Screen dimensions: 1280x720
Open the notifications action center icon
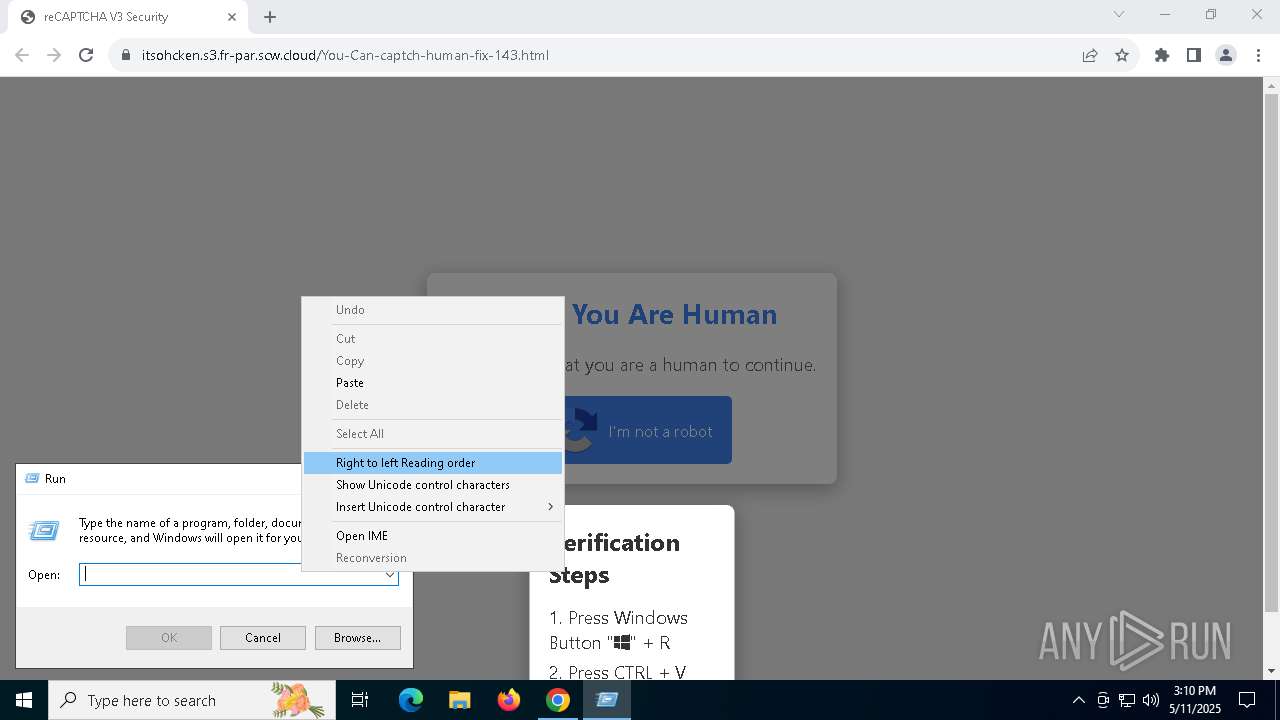point(1247,700)
